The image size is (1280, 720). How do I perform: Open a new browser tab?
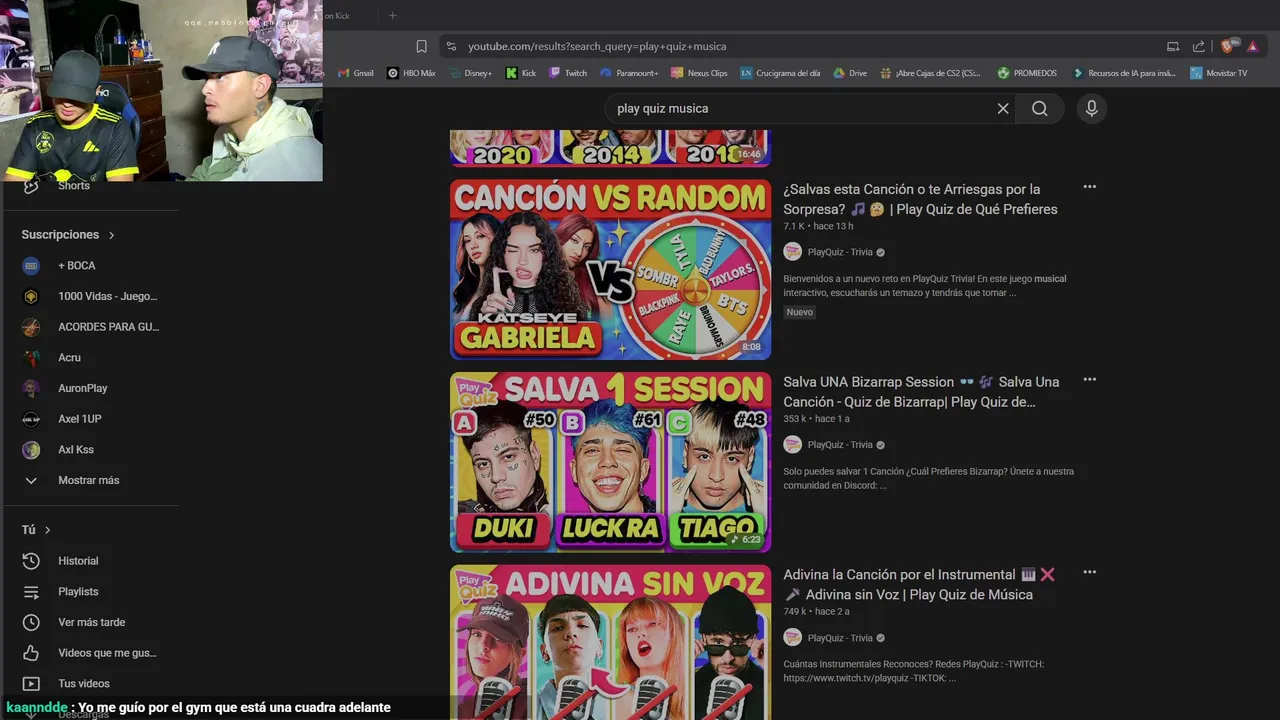point(392,15)
